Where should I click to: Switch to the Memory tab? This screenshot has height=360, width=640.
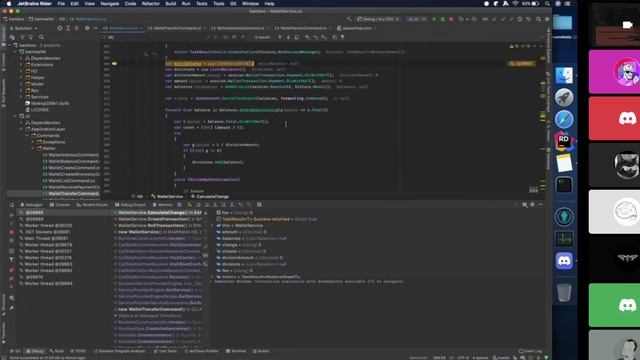[162, 205]
